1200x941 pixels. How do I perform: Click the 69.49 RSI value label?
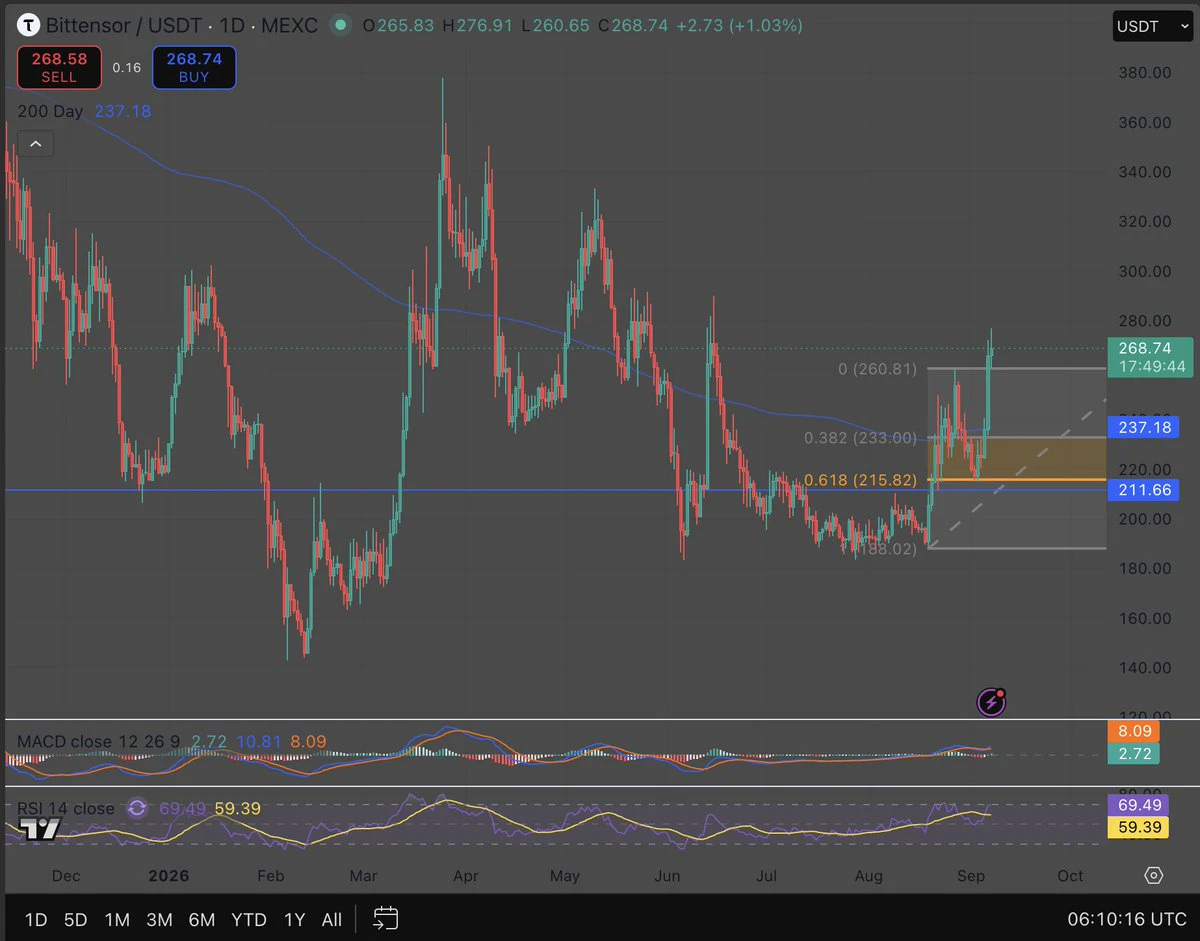1137,805
